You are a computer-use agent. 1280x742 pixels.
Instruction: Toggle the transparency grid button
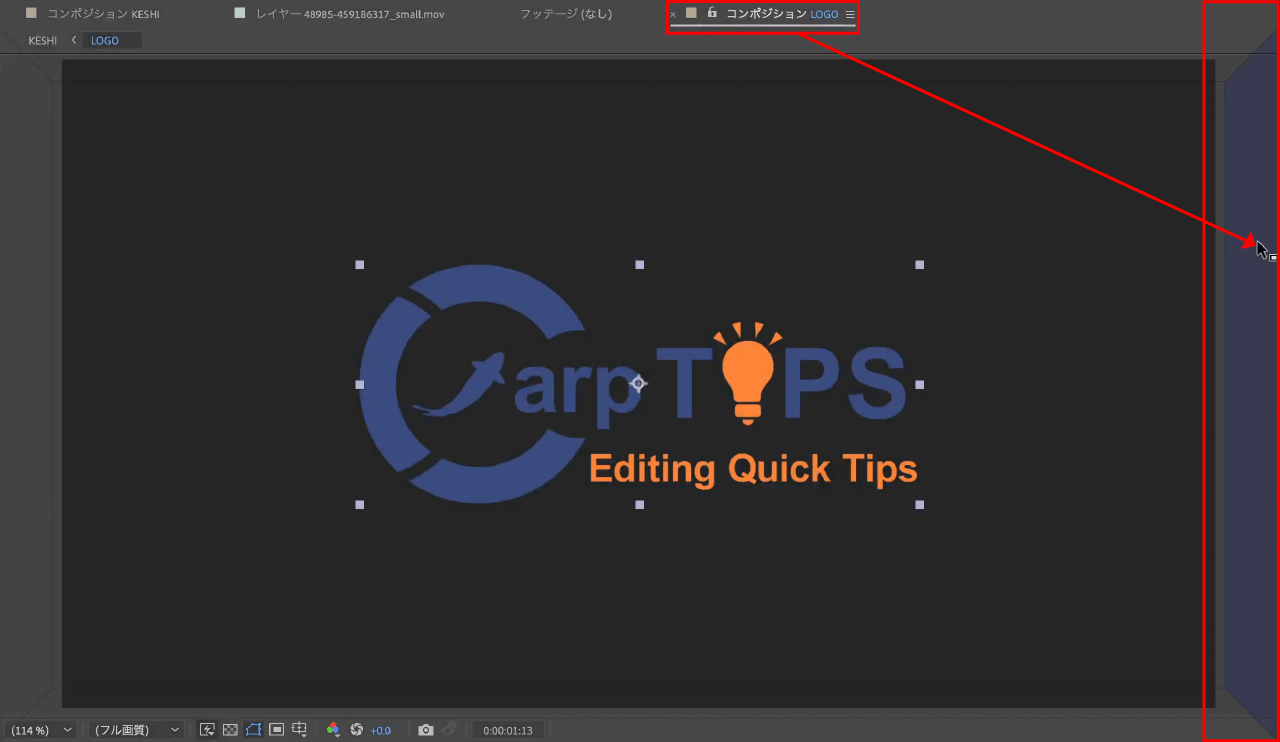pyautogui.click(x=230, y=730)
